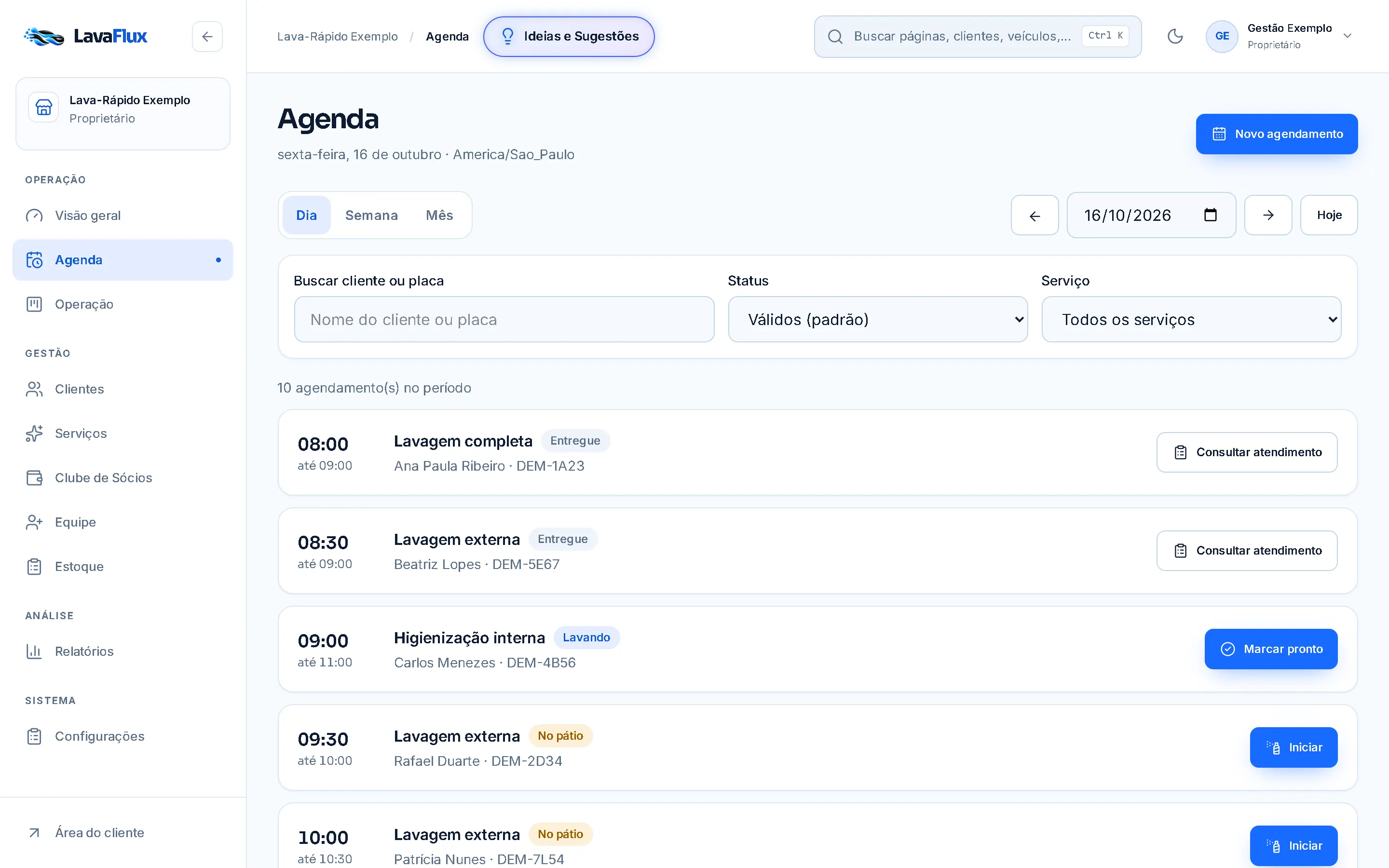
Task: Click Iniciar for Rafael Duarte
Action: tap(1294, 747)
